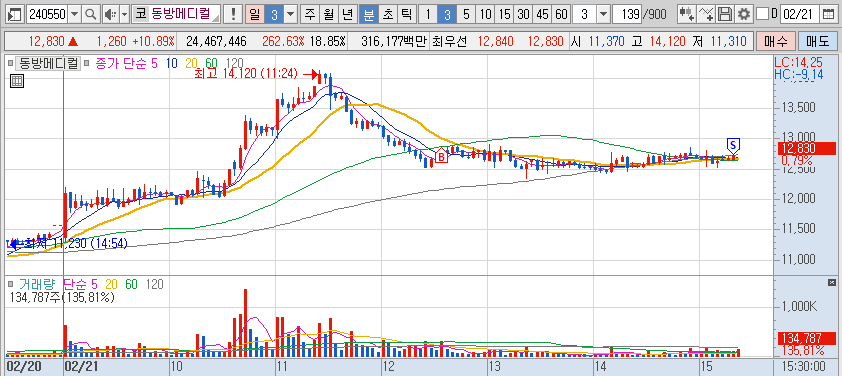Click the date field 02/21
Image resolution: width=842 pixels, height=376 pixels.
[x=801, y=15]
